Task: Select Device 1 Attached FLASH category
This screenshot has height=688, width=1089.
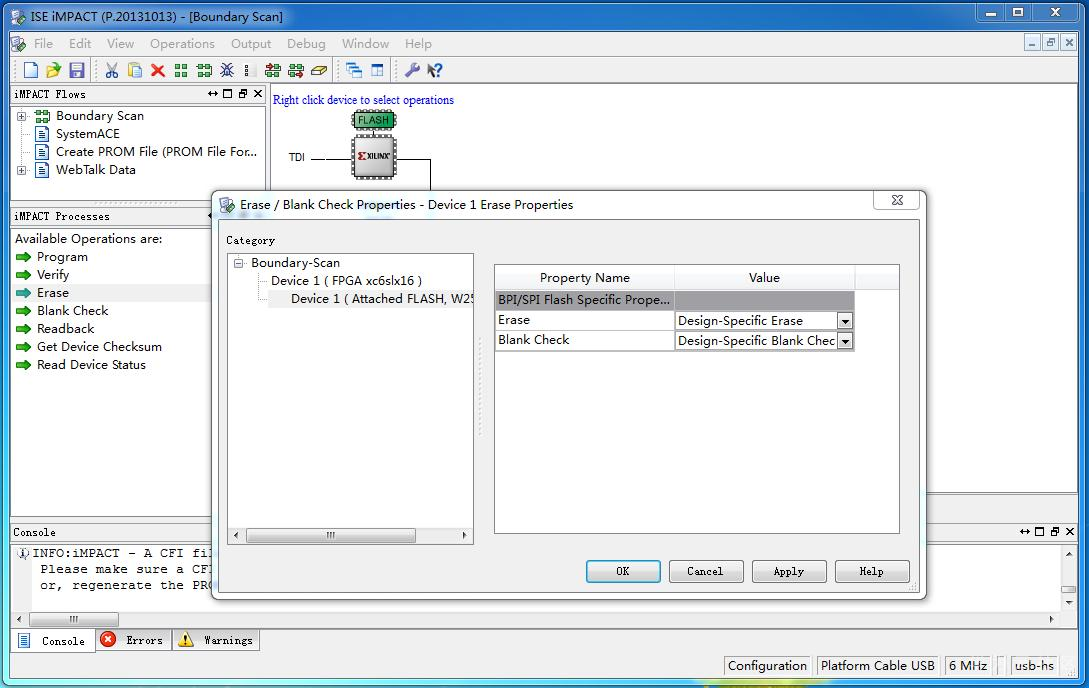Action: 381,299
